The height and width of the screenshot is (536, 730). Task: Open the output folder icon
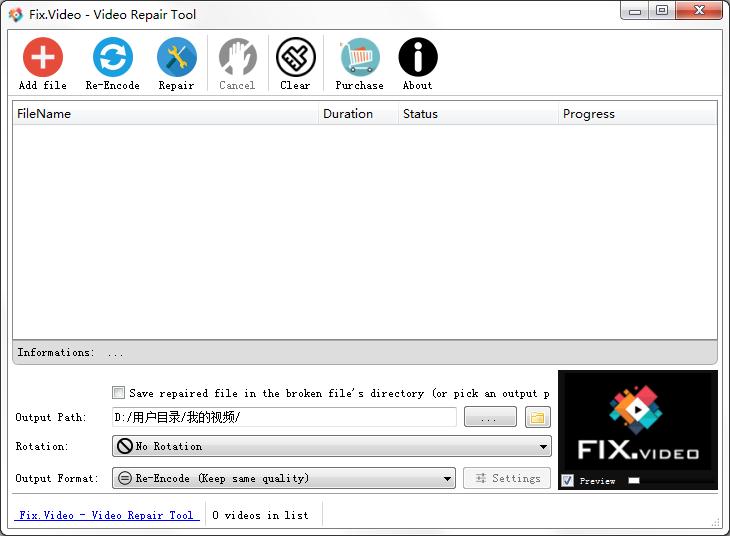538,417
